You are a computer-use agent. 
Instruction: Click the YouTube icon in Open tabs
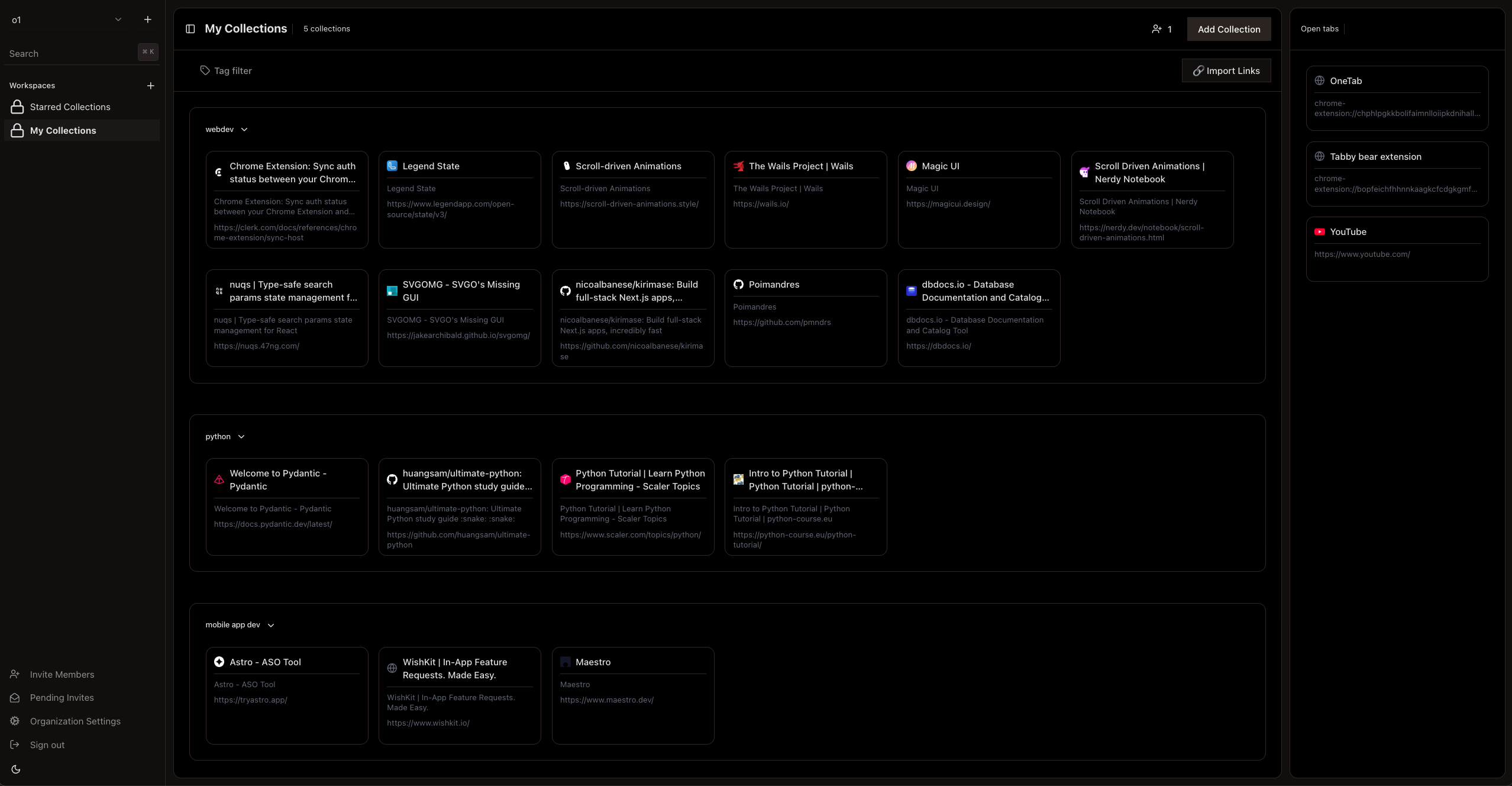(x=1320, y=232)
